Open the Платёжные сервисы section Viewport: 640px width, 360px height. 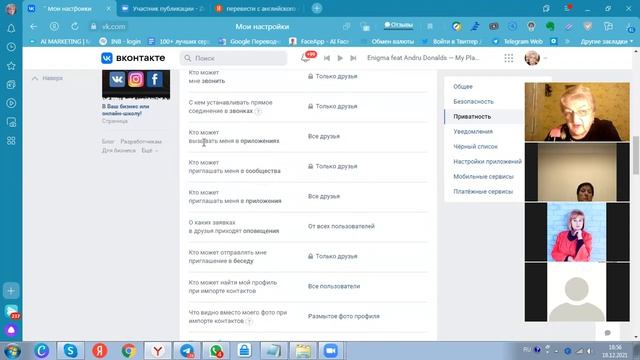pyautogui.click(x=483, y=191)
